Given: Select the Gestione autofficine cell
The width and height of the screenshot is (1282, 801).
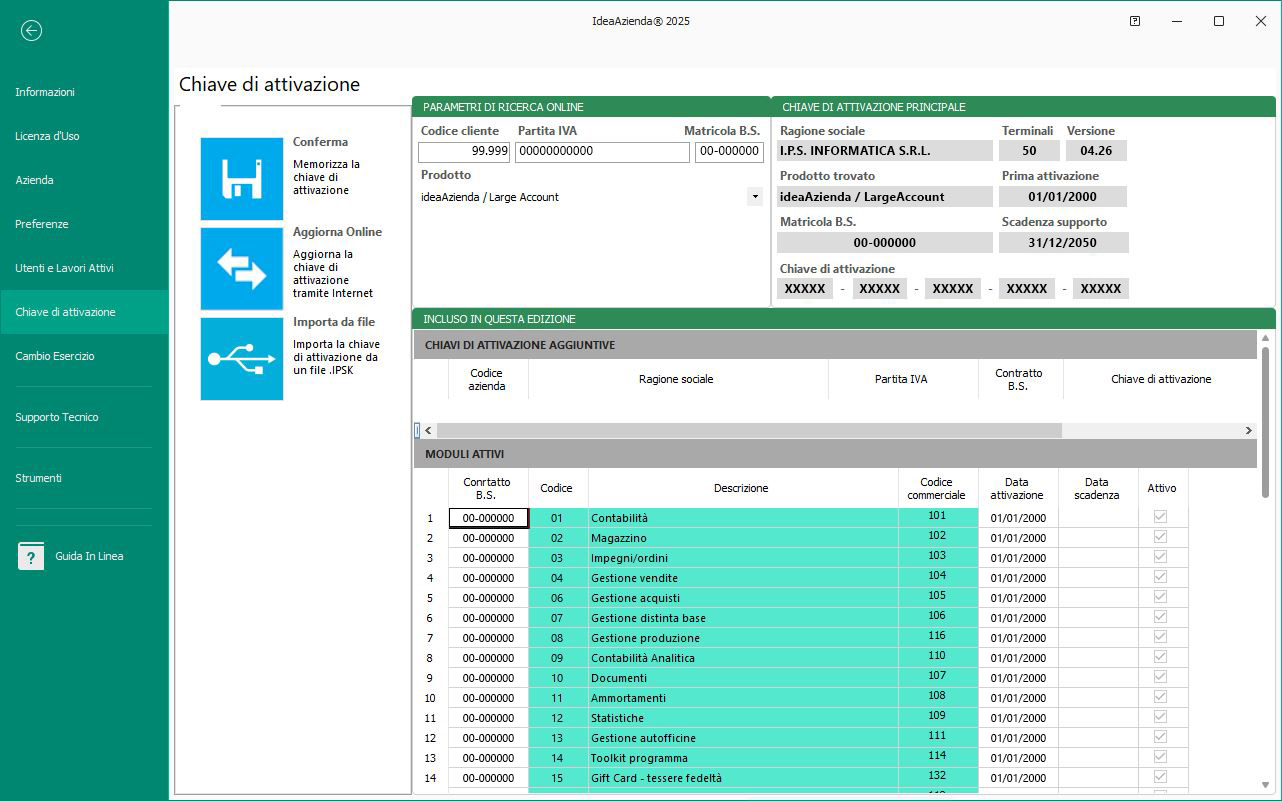Looking at the screenshot, I should coord(743,738).
